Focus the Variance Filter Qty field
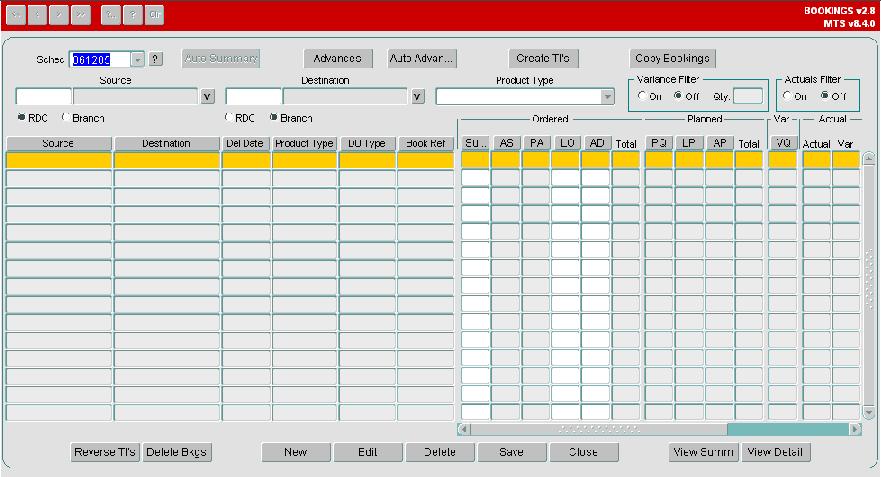881x477 pixels. click(748, 96)
